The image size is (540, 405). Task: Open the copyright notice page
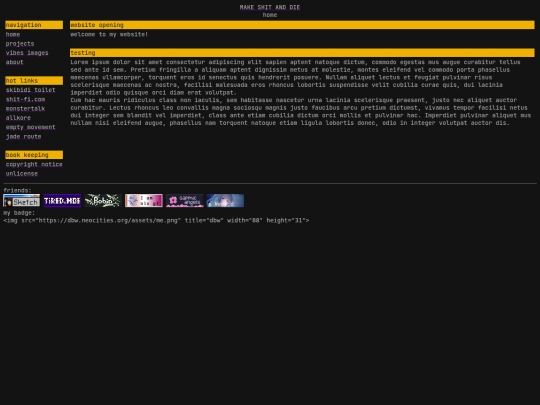coord(34,165)
